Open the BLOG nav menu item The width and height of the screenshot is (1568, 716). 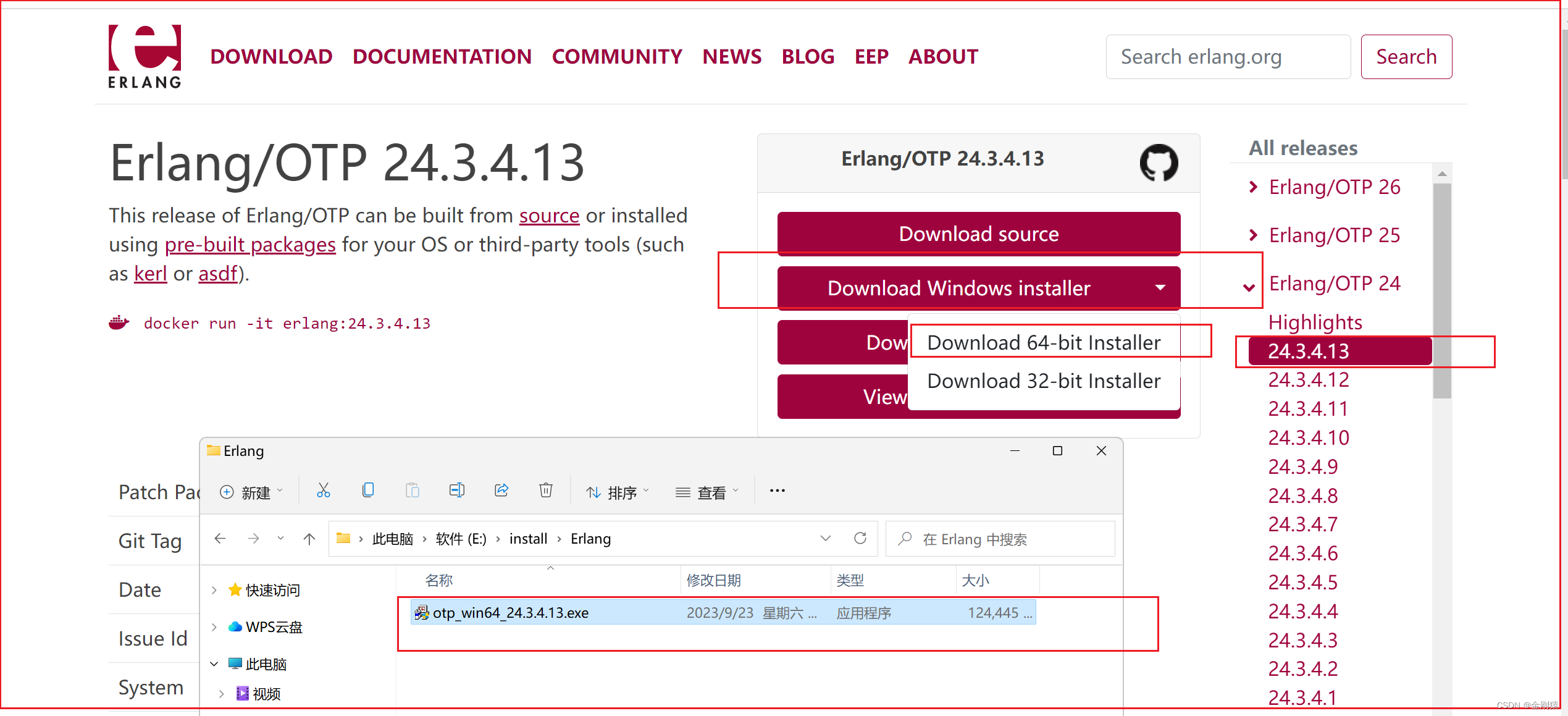coord(808,57)
